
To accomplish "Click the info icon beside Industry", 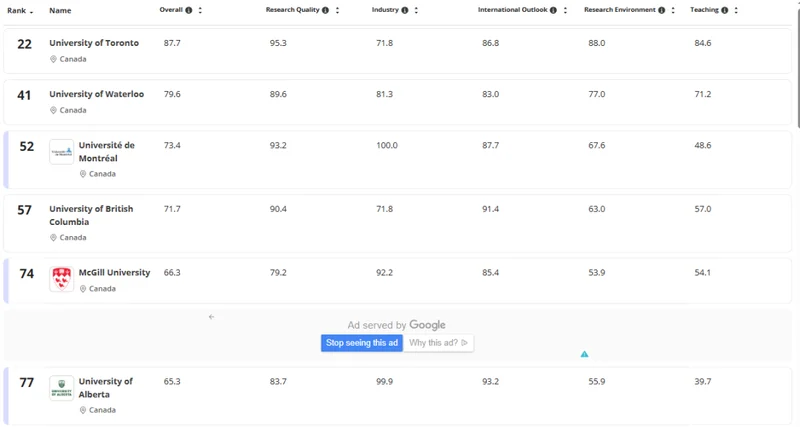I will coord(405,11).
